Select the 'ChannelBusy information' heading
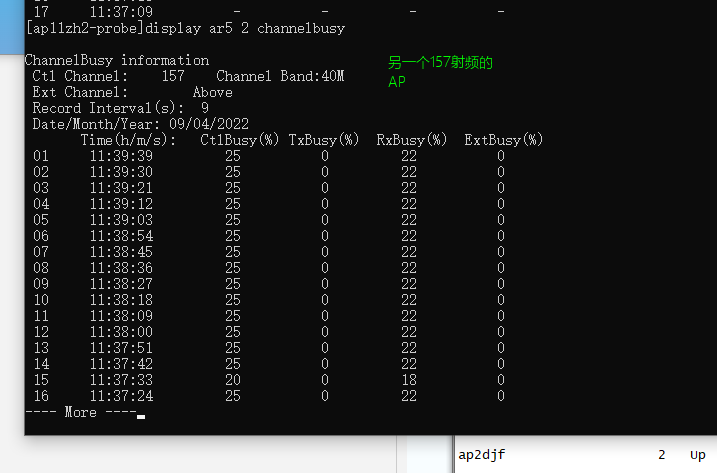The width and height of the screenshot is (717, 473). (x=117, y=60)
